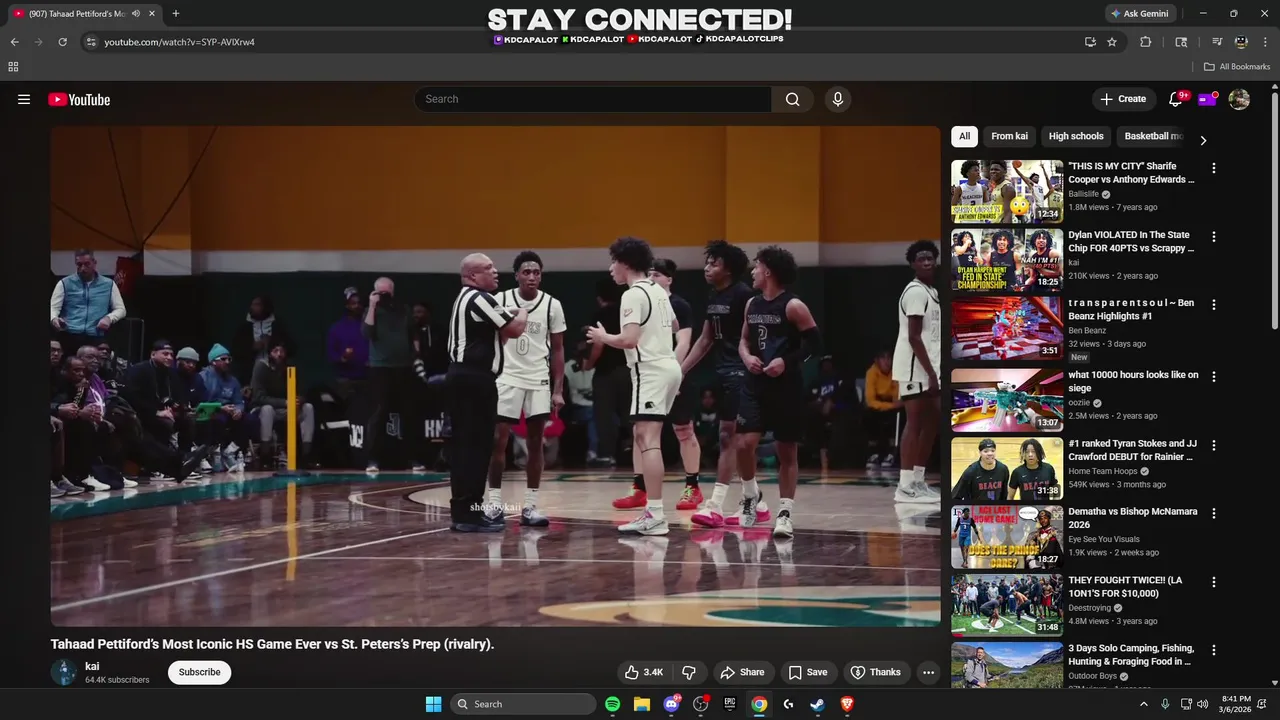Install app icon in address bar
Screen dimensions: 1280x720
point(1090,42)
